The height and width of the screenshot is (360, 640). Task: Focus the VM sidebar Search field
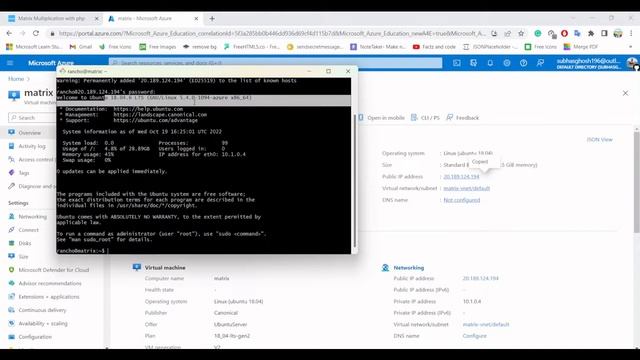tap(32, 118)
